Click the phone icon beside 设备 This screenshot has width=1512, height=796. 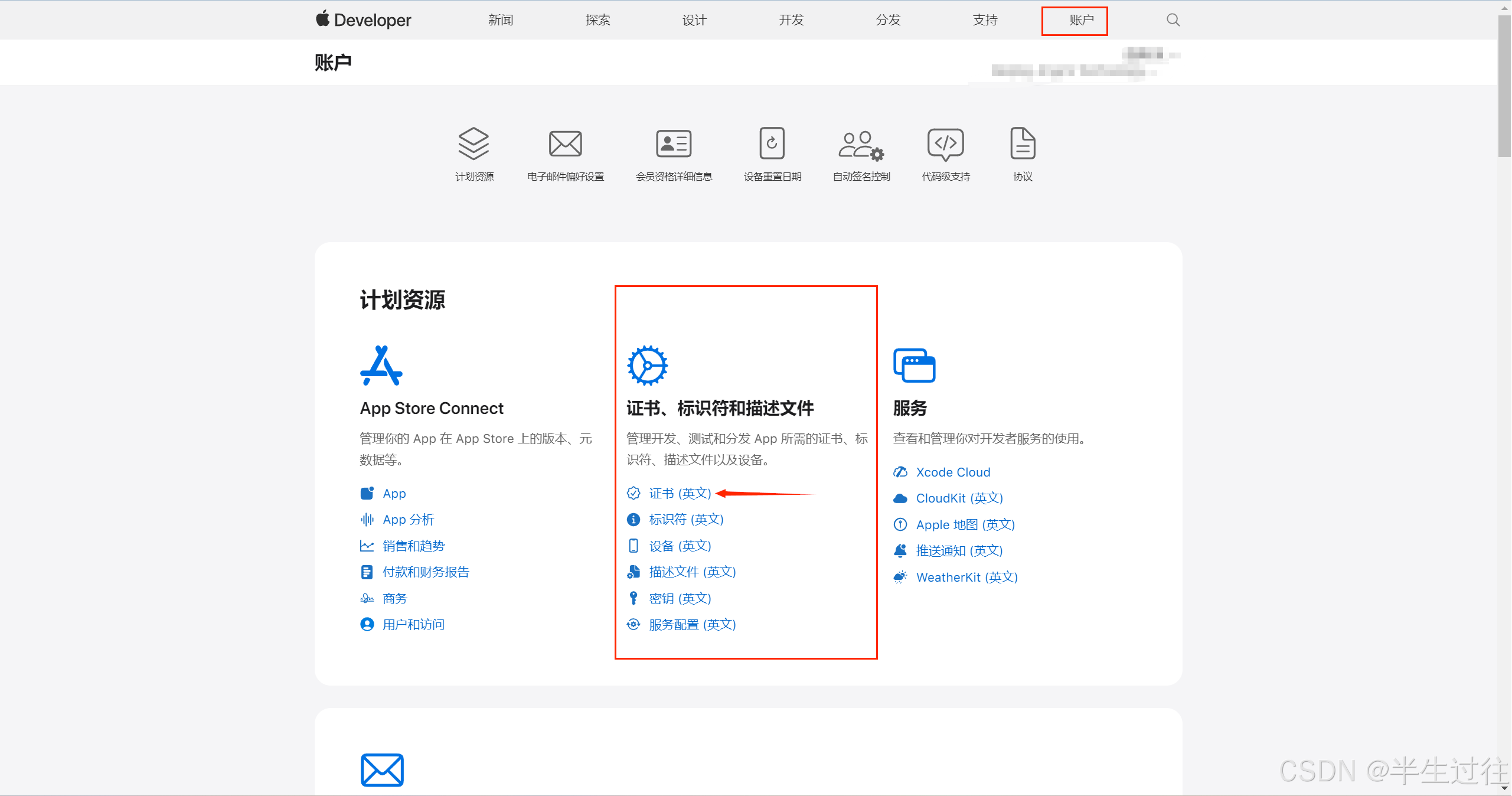coord(633,546)
